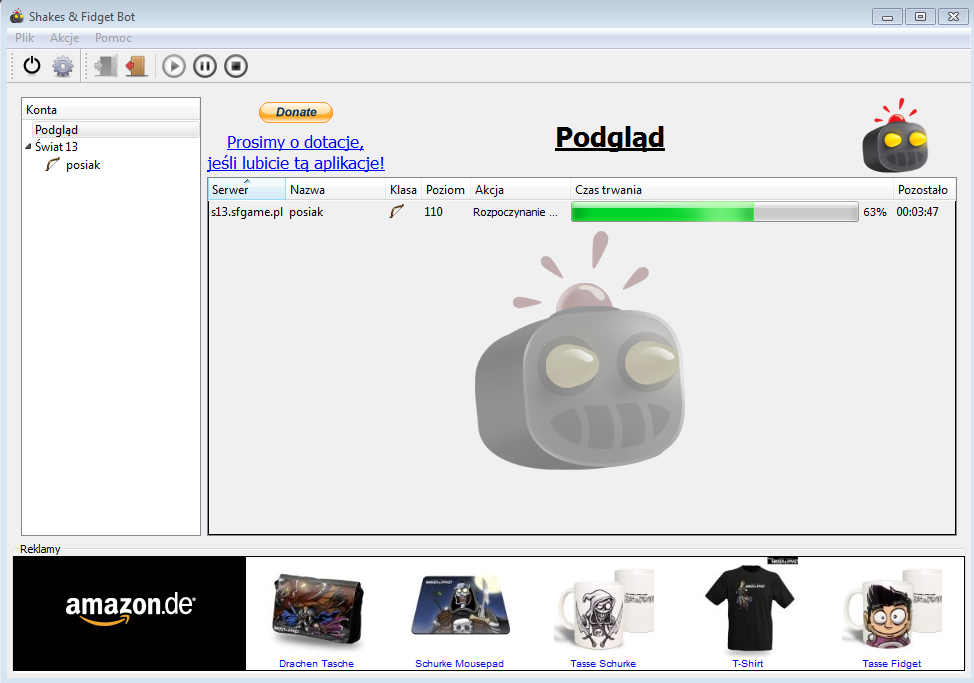Select the posiak account in tree
The image size is (974, 683).
click(x=83, y=165)
